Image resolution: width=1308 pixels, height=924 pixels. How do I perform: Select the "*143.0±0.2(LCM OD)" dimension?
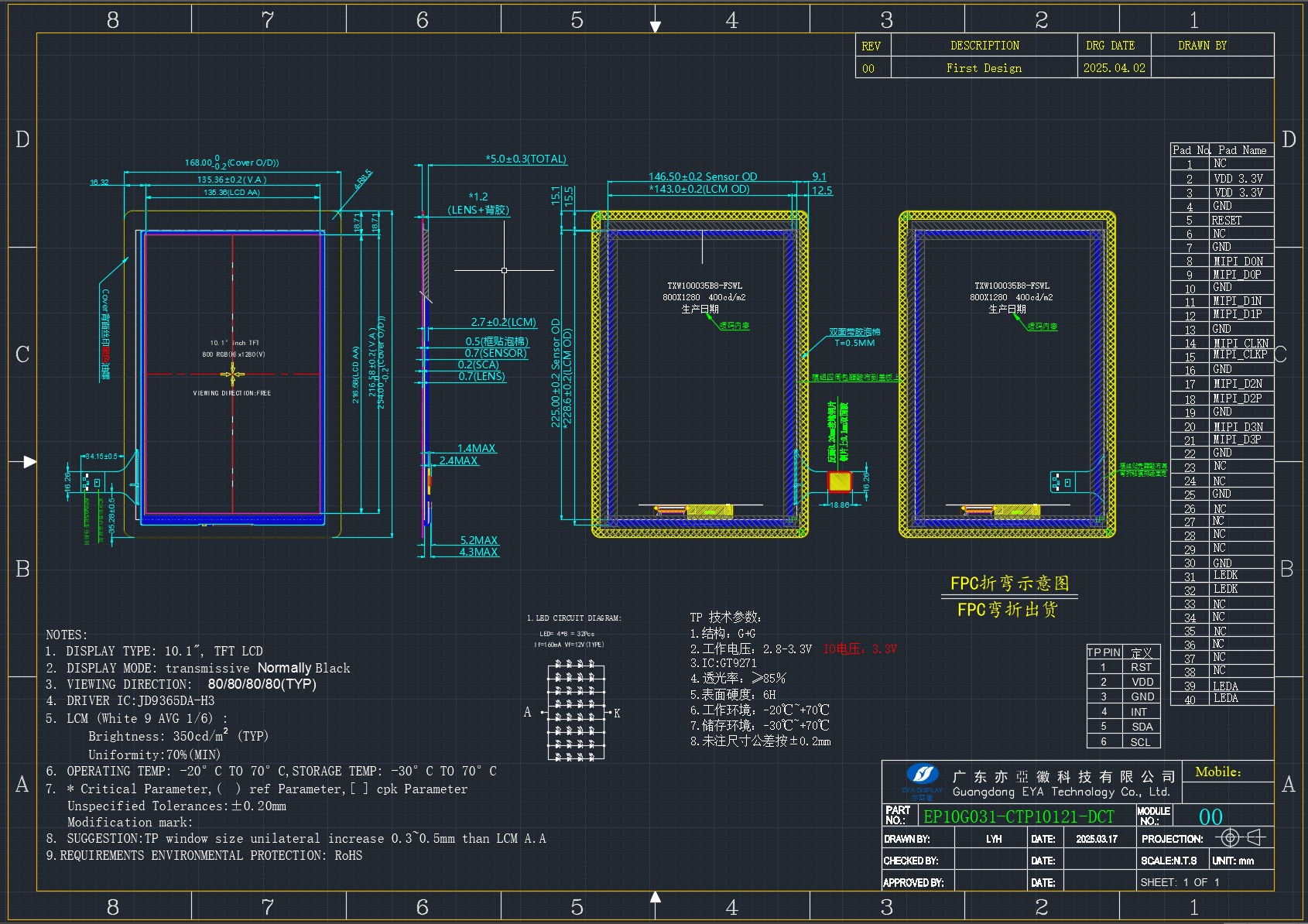pos(699,189)
